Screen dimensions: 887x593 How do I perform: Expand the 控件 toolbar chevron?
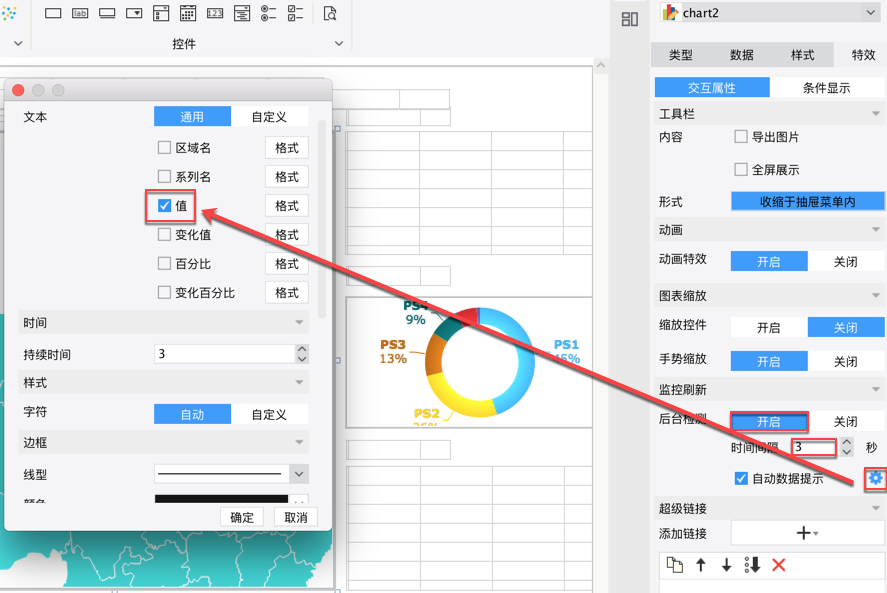point(339,43)
